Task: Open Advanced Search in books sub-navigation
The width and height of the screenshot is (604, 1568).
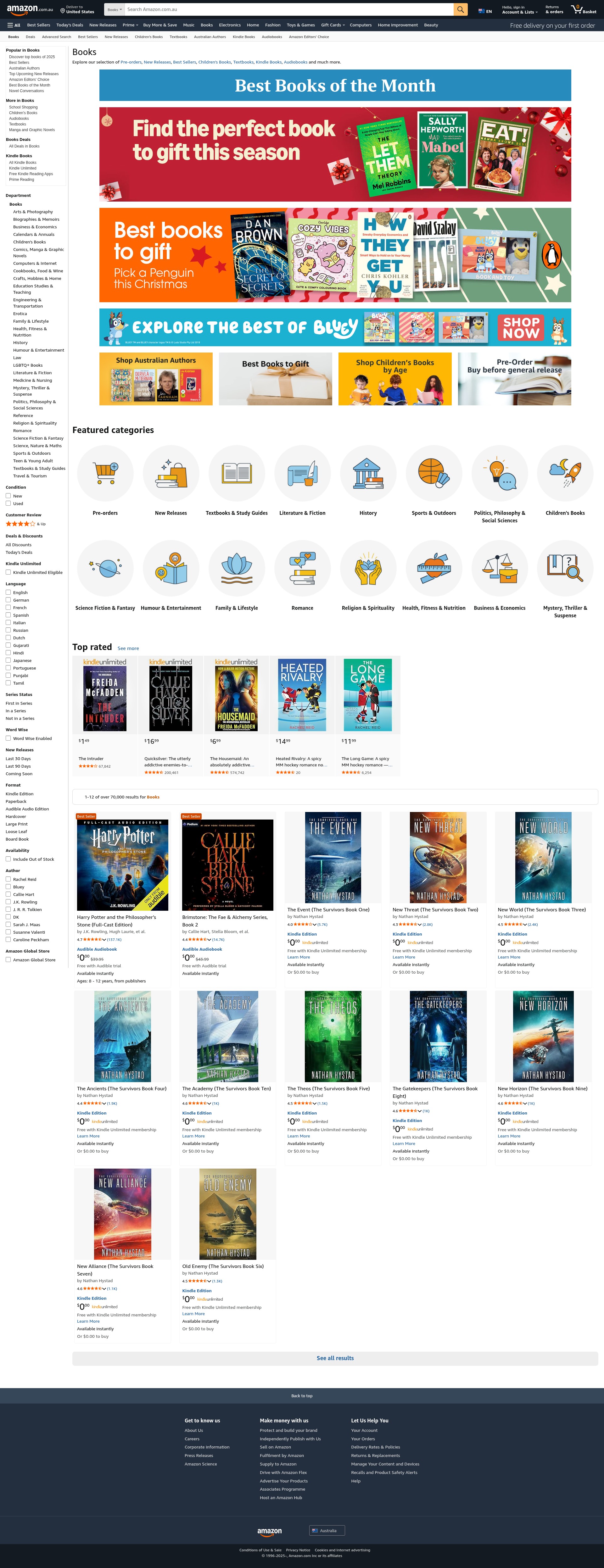Action: pyautogui.click(x=57, y=36)
